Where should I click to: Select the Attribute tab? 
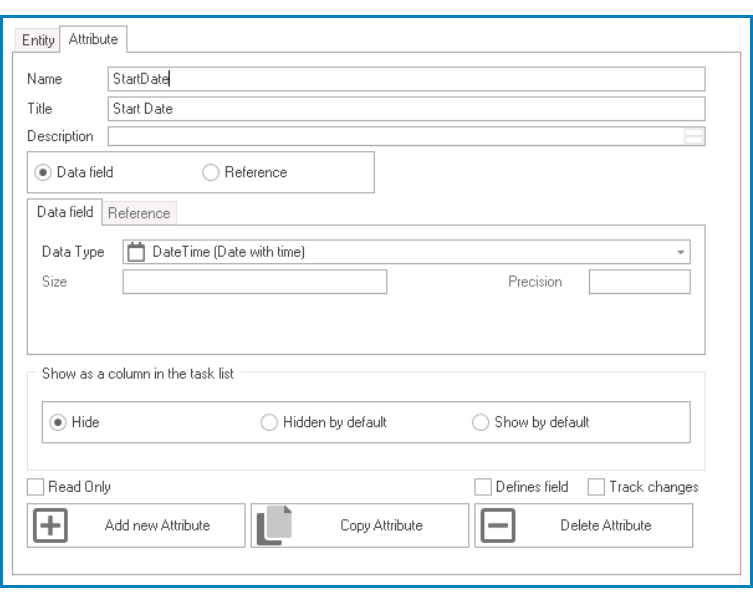93,39
